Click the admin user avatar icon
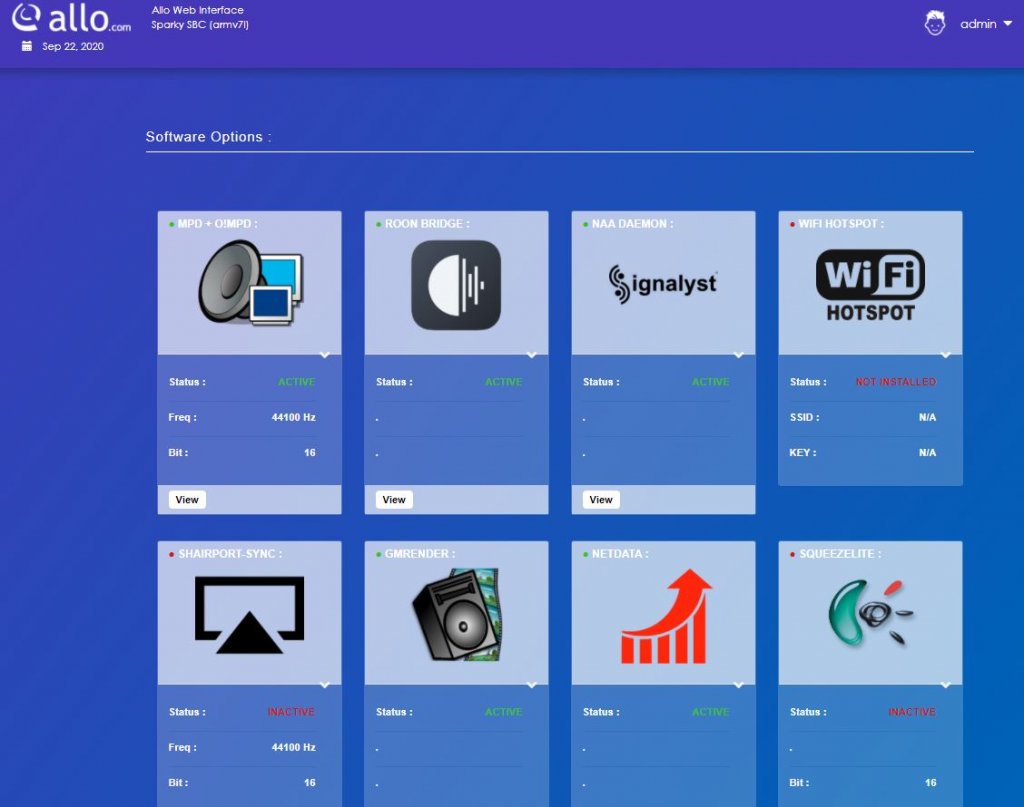The image size is (1024, 807). [x=935, y=24]
